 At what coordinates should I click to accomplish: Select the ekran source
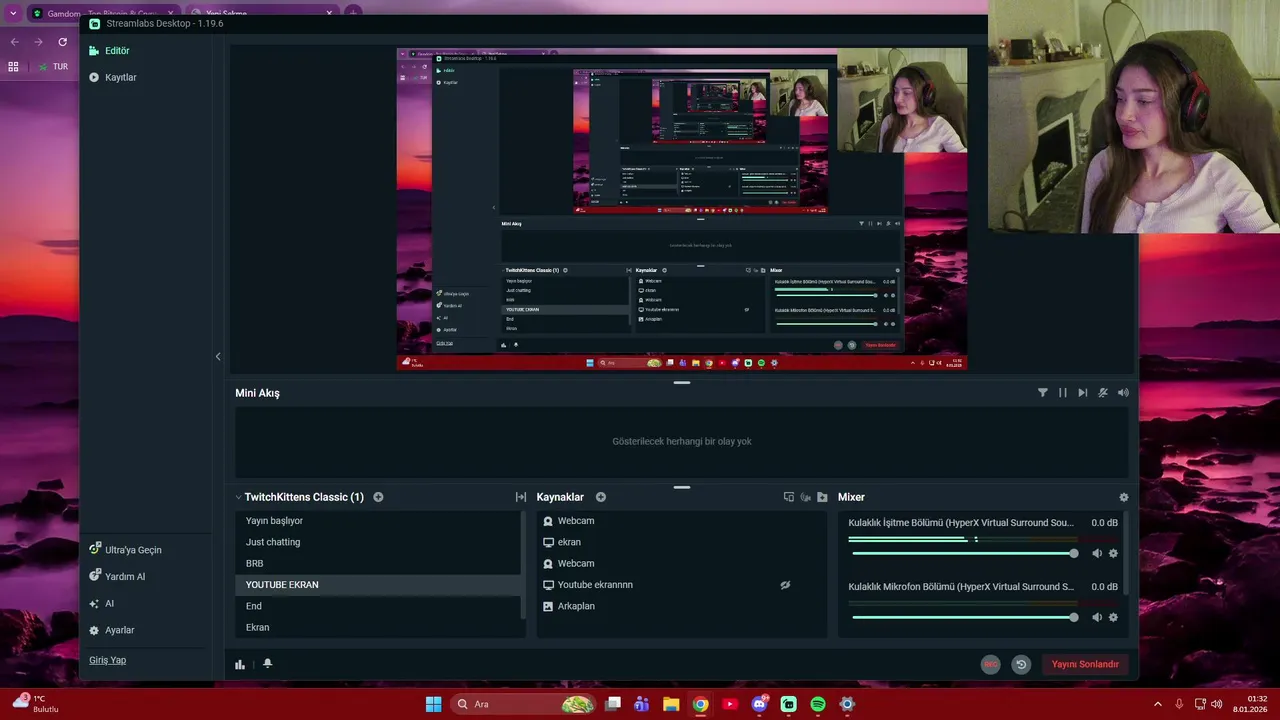[682, 542]
